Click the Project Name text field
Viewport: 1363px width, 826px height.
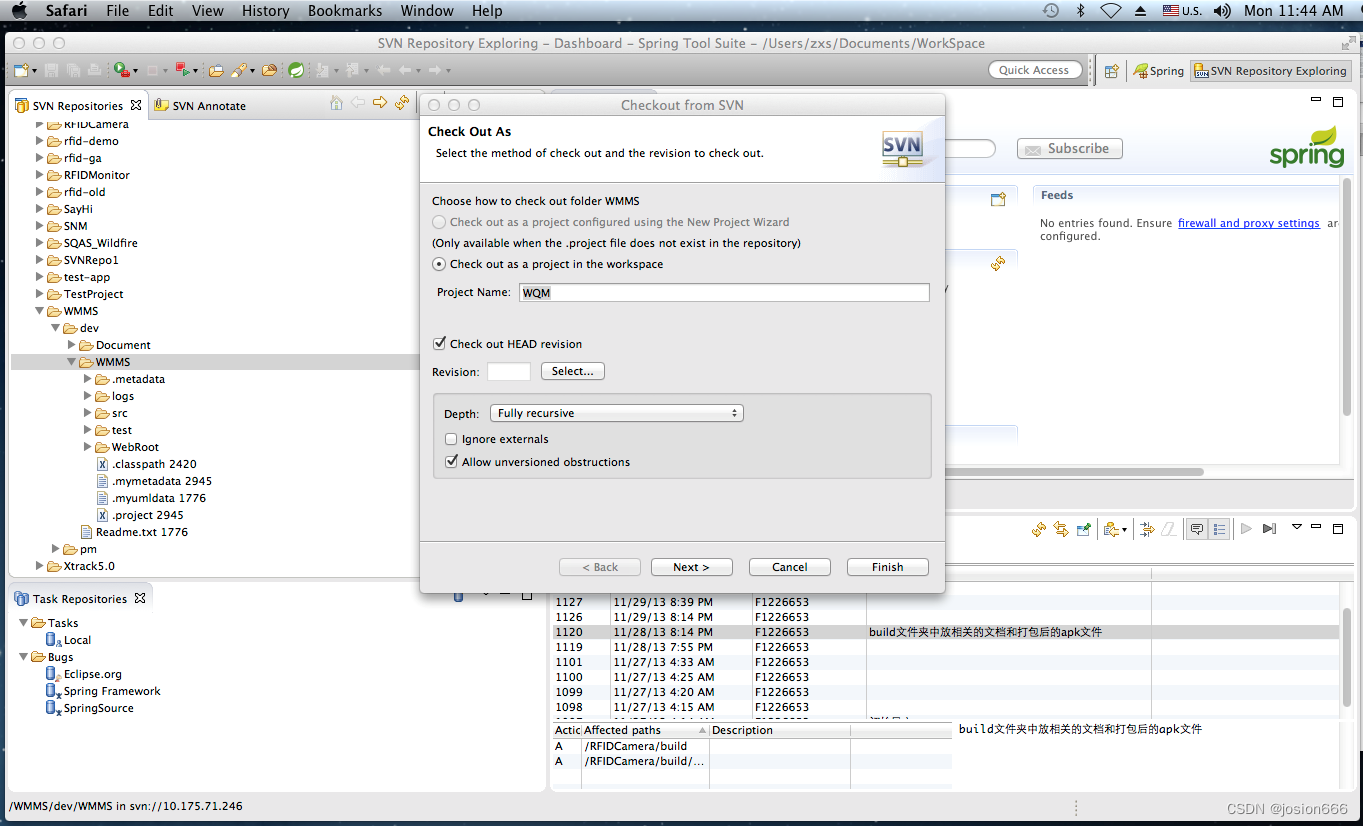point(724,292)
